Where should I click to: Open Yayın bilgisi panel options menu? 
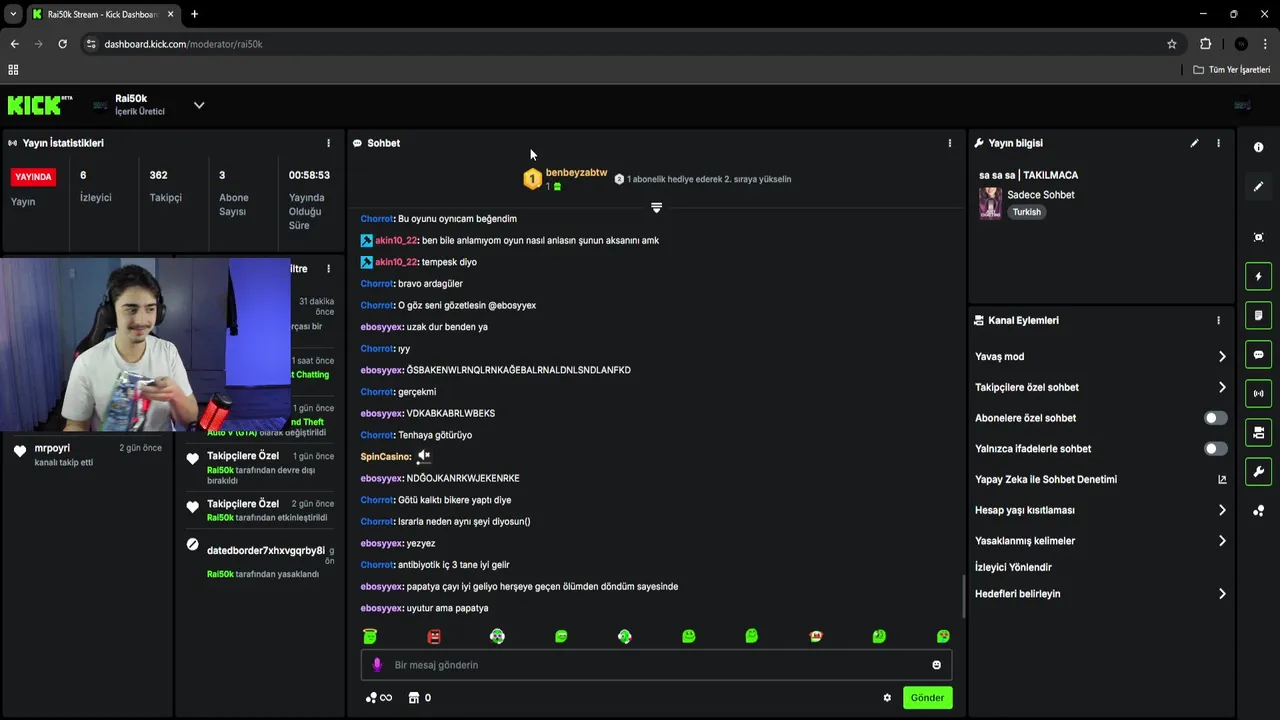pos(1218,143)
